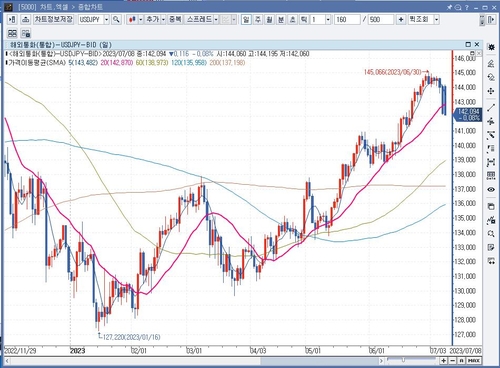Click the toolbar up-down scroll stepper

click(482, 20)
